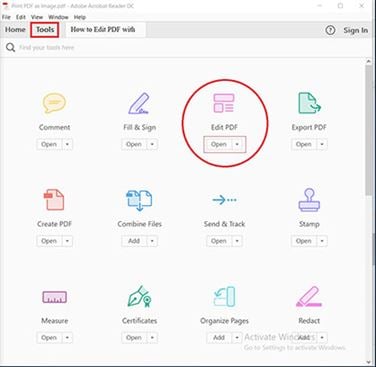Open the Stamp tool
Viewport: 376px width, 367px height.
pyautogui.click(x=303, y=241)
